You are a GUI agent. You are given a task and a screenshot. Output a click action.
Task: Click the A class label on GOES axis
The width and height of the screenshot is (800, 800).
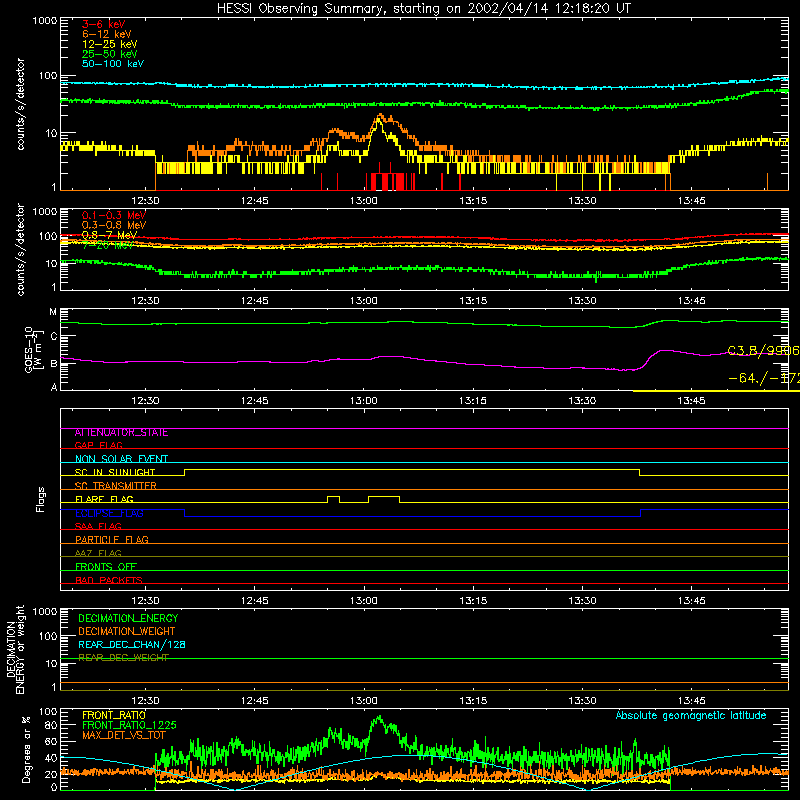(x=54, y=387)
